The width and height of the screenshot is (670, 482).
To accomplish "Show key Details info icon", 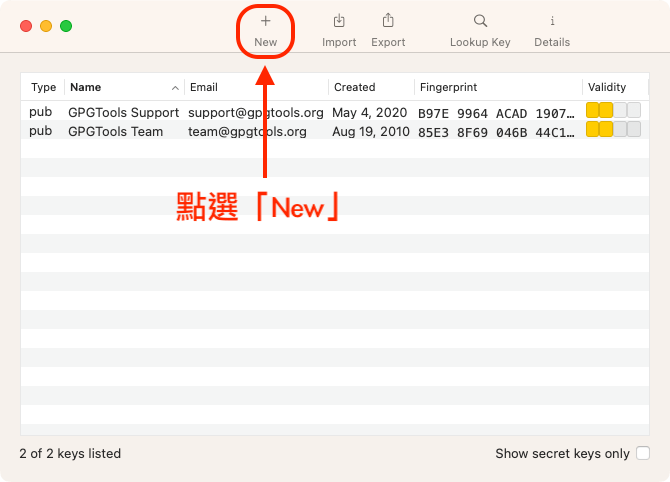I will tap(552, 21).
